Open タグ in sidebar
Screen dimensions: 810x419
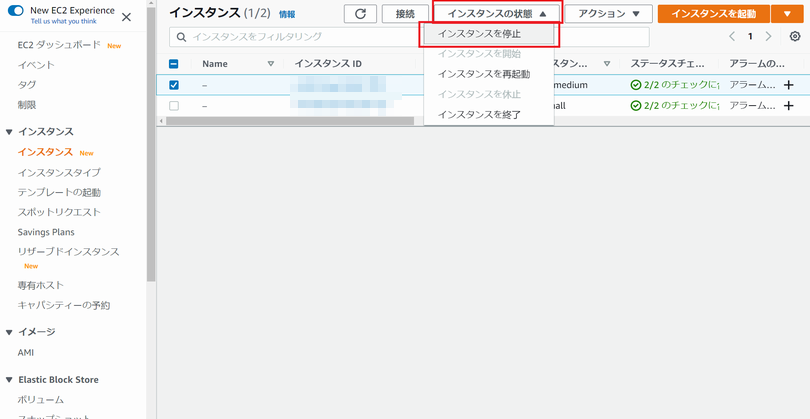click(27, 85)
